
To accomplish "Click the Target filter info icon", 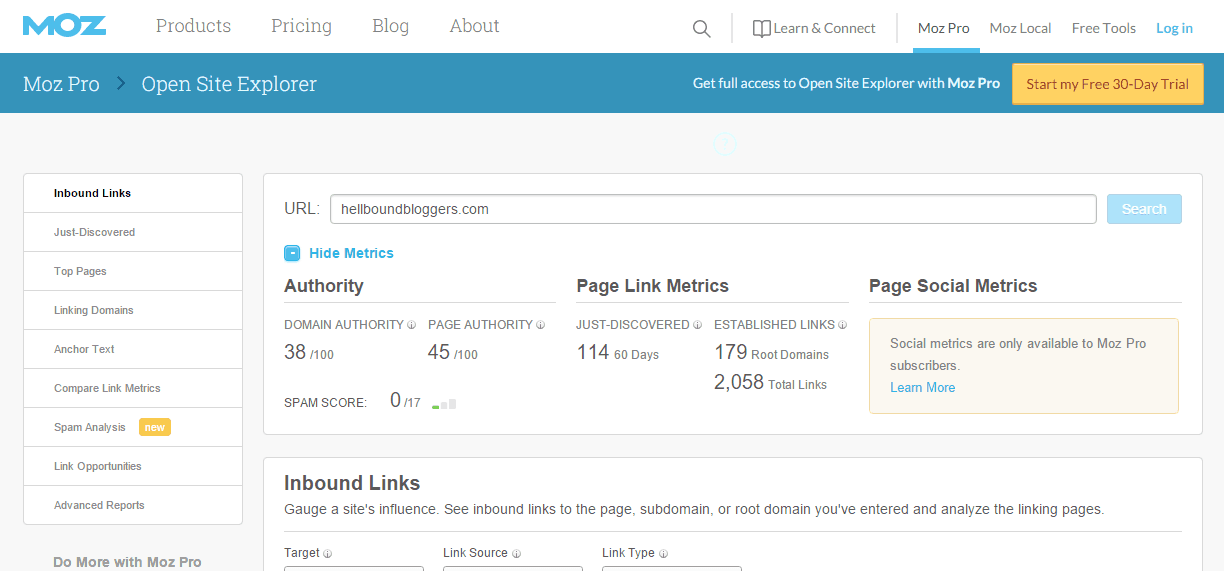I will click(x=328, y=553).
